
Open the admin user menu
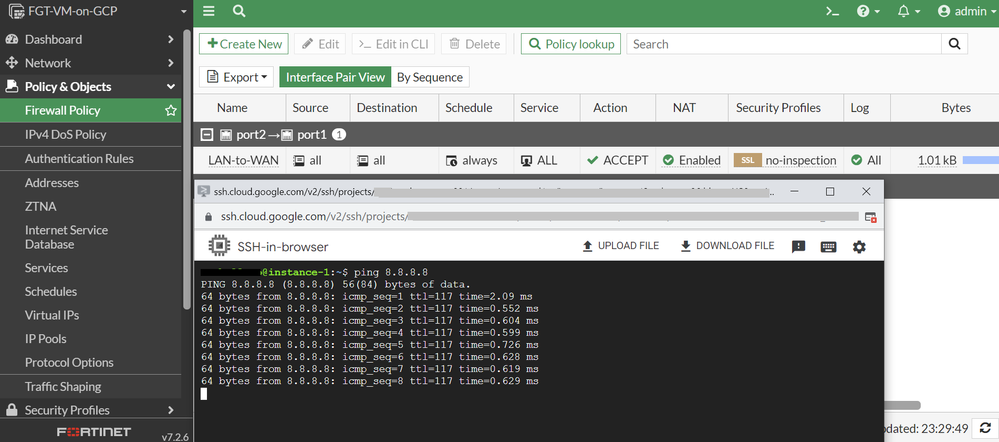pyautogui.click(x=965, y=11)
